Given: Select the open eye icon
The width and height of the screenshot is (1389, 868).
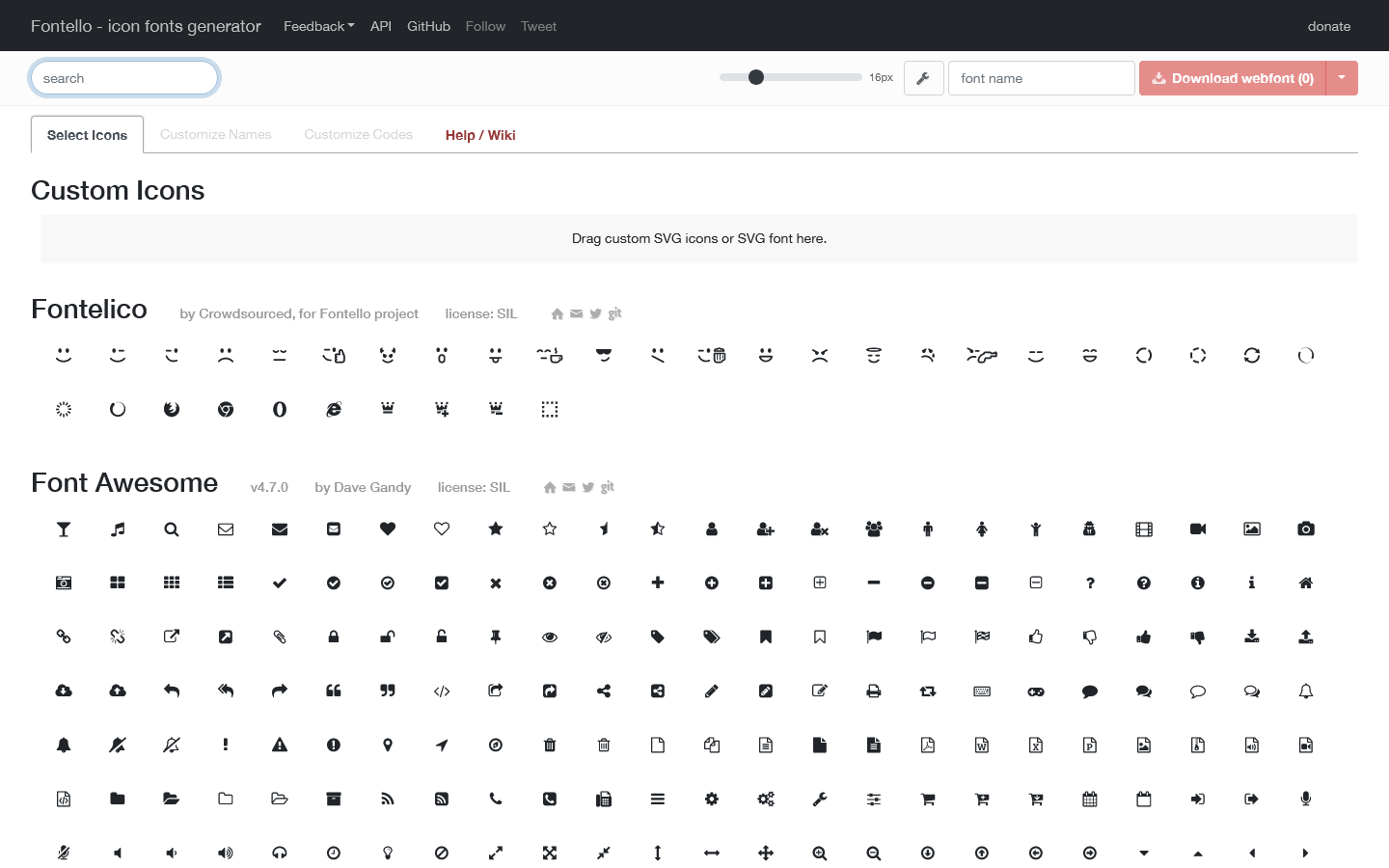Looking at the screenshot, I should (550, 637).
